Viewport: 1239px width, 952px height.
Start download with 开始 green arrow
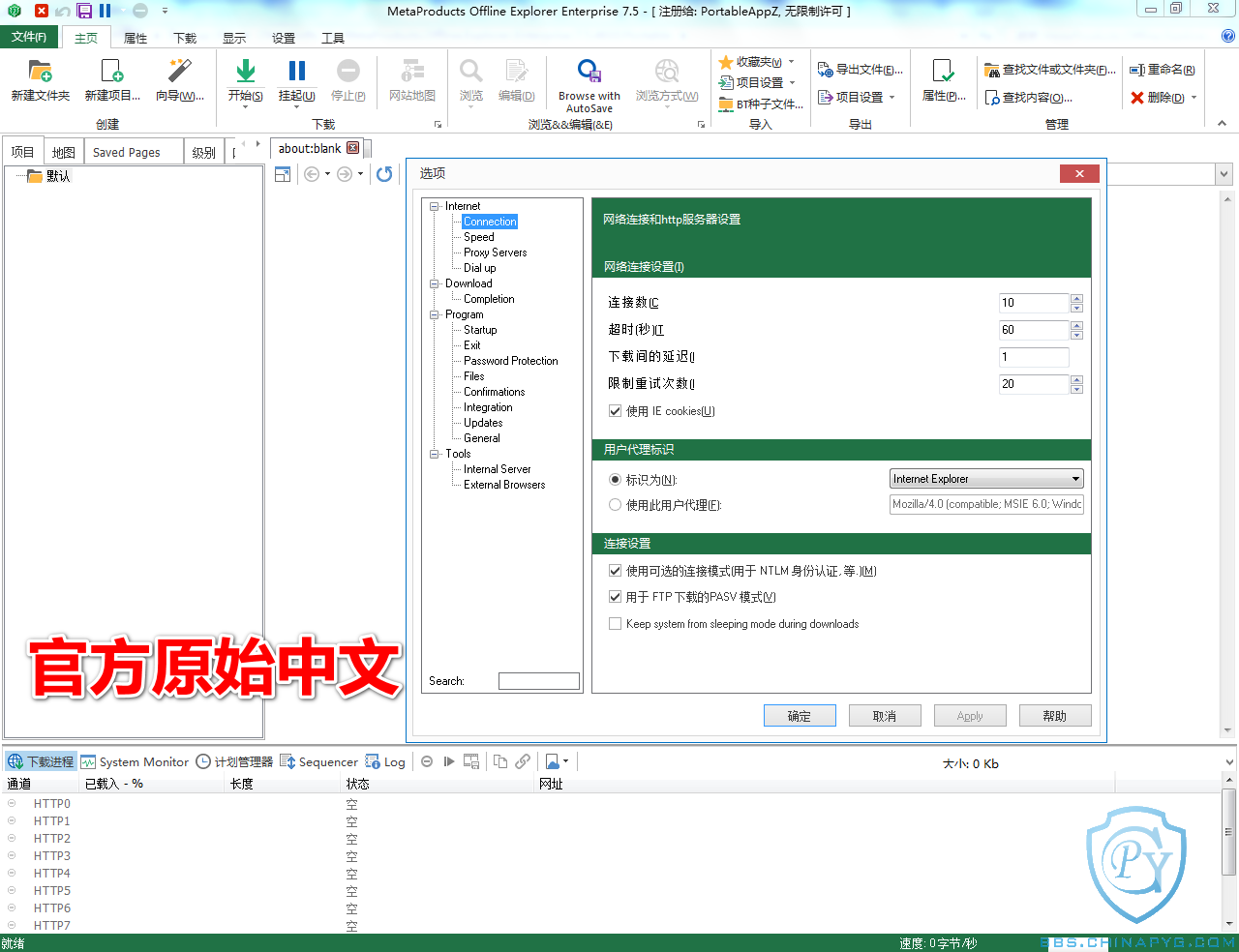point(246,72)
